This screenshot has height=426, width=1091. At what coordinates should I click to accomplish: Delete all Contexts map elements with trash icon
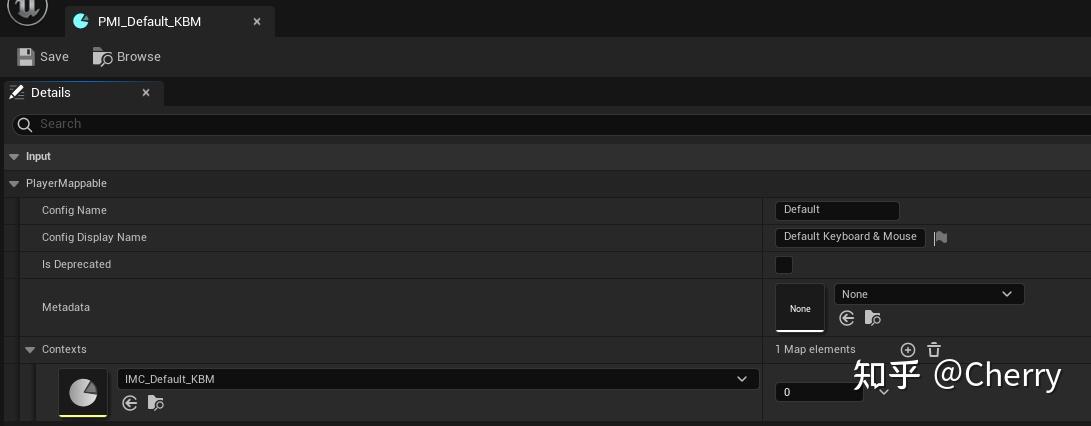pyautogui.click(x=934, y=350)
